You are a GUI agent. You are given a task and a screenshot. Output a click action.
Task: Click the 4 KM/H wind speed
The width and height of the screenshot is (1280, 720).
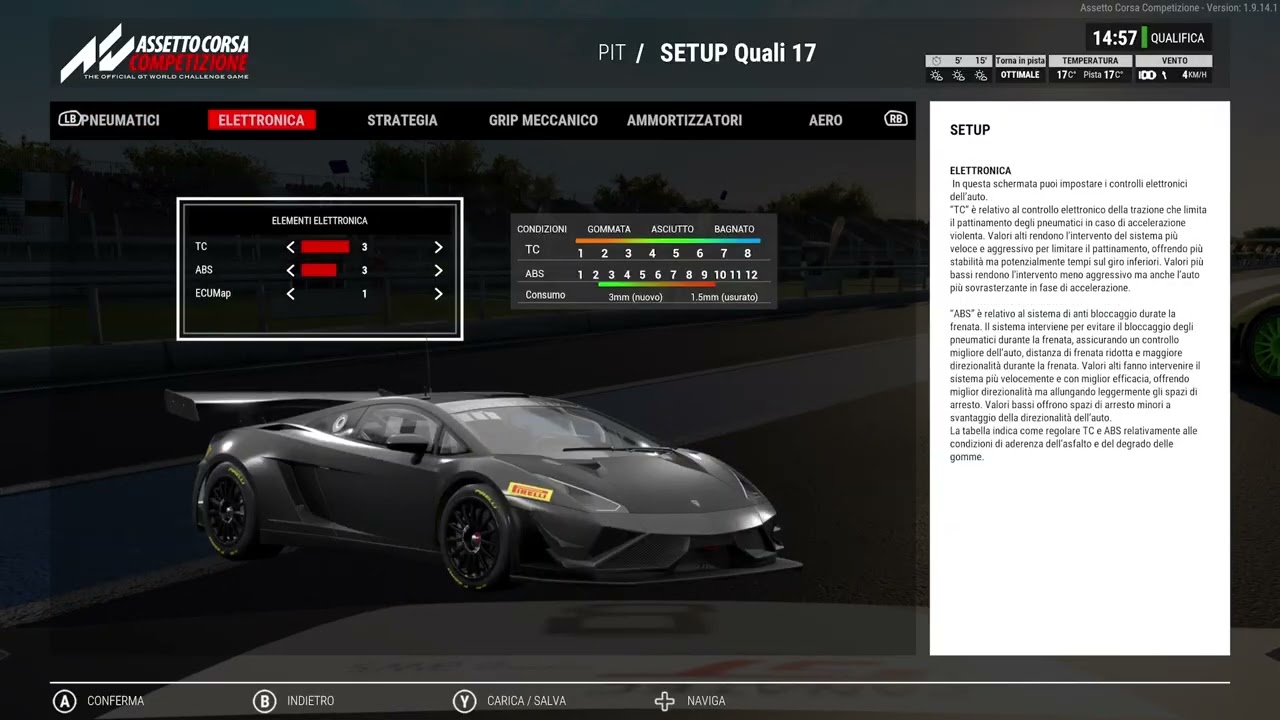(1195, 75)
